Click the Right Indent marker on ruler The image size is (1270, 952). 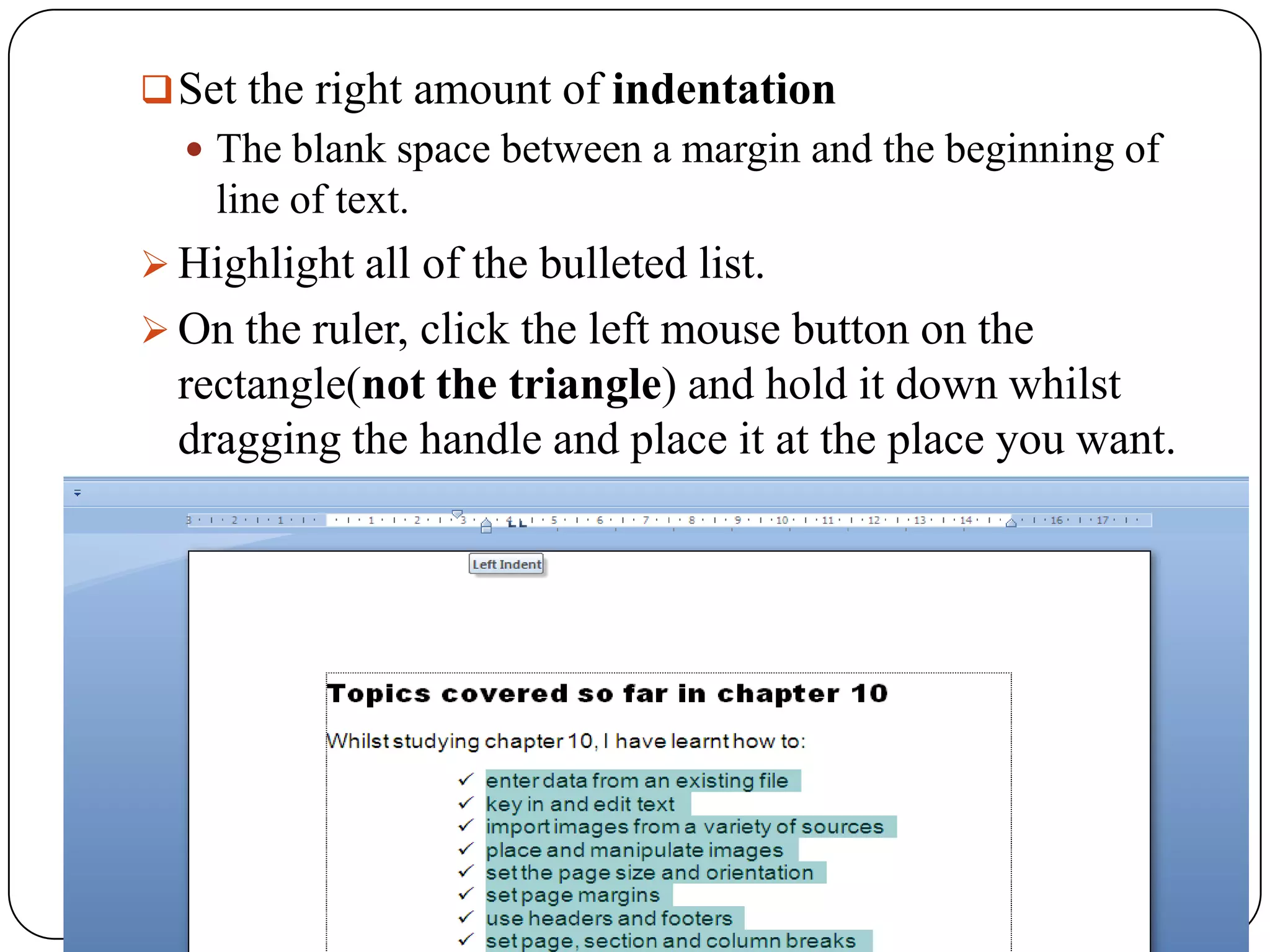(1011, 522)
